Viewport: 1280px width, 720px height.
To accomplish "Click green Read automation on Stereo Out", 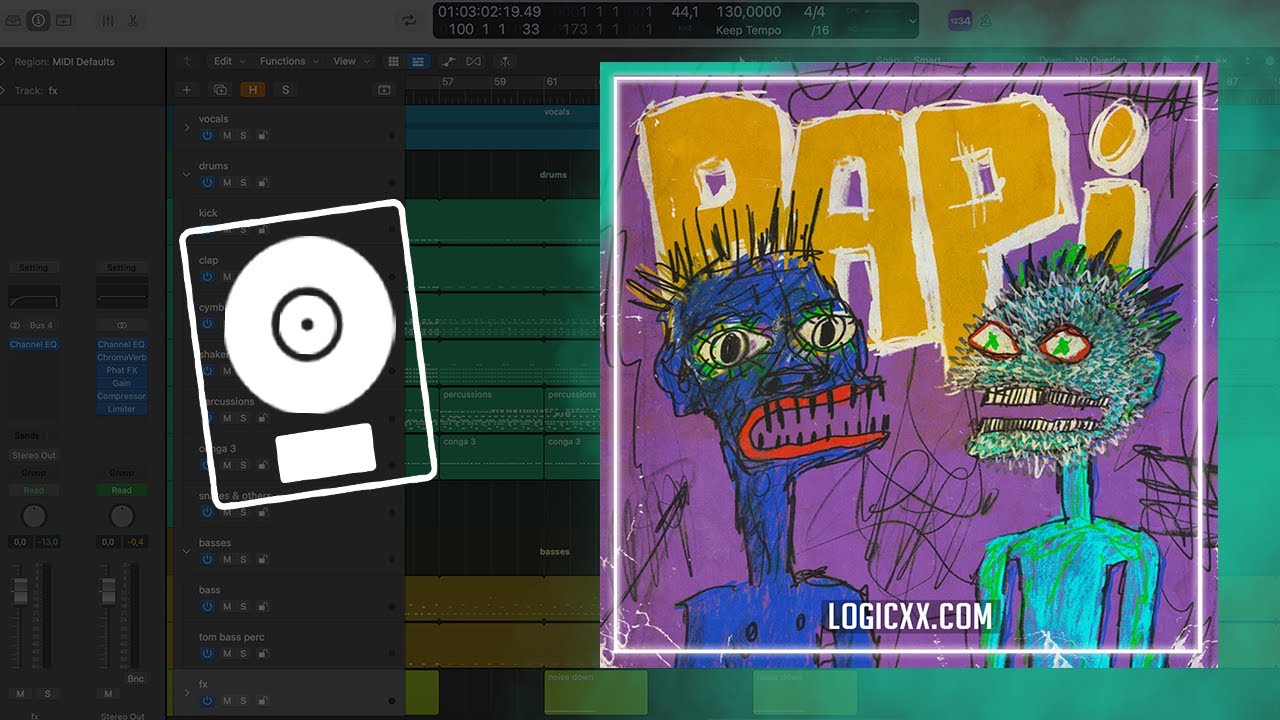I will coord(122,490).
